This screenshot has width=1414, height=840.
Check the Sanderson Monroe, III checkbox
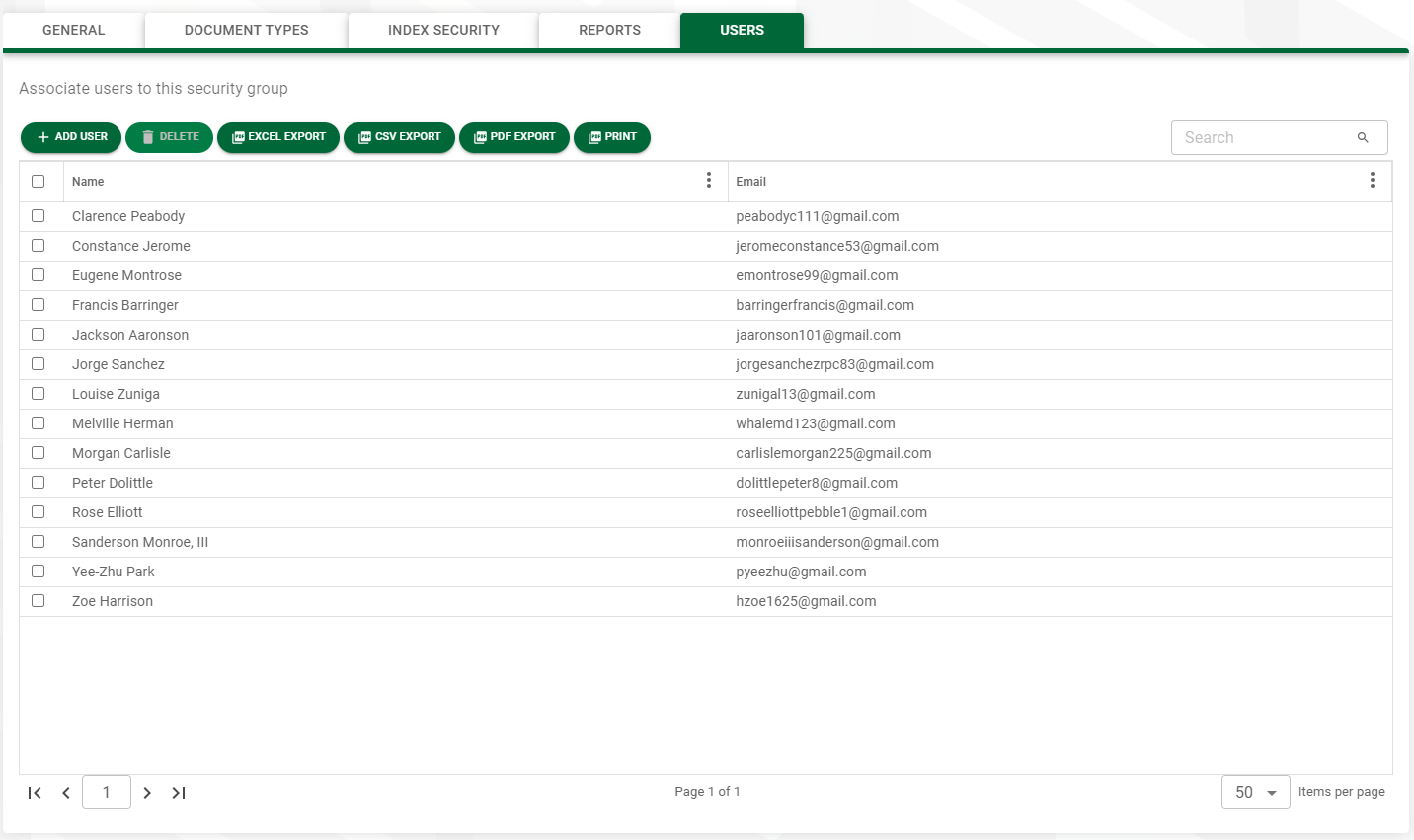[39, 541]
